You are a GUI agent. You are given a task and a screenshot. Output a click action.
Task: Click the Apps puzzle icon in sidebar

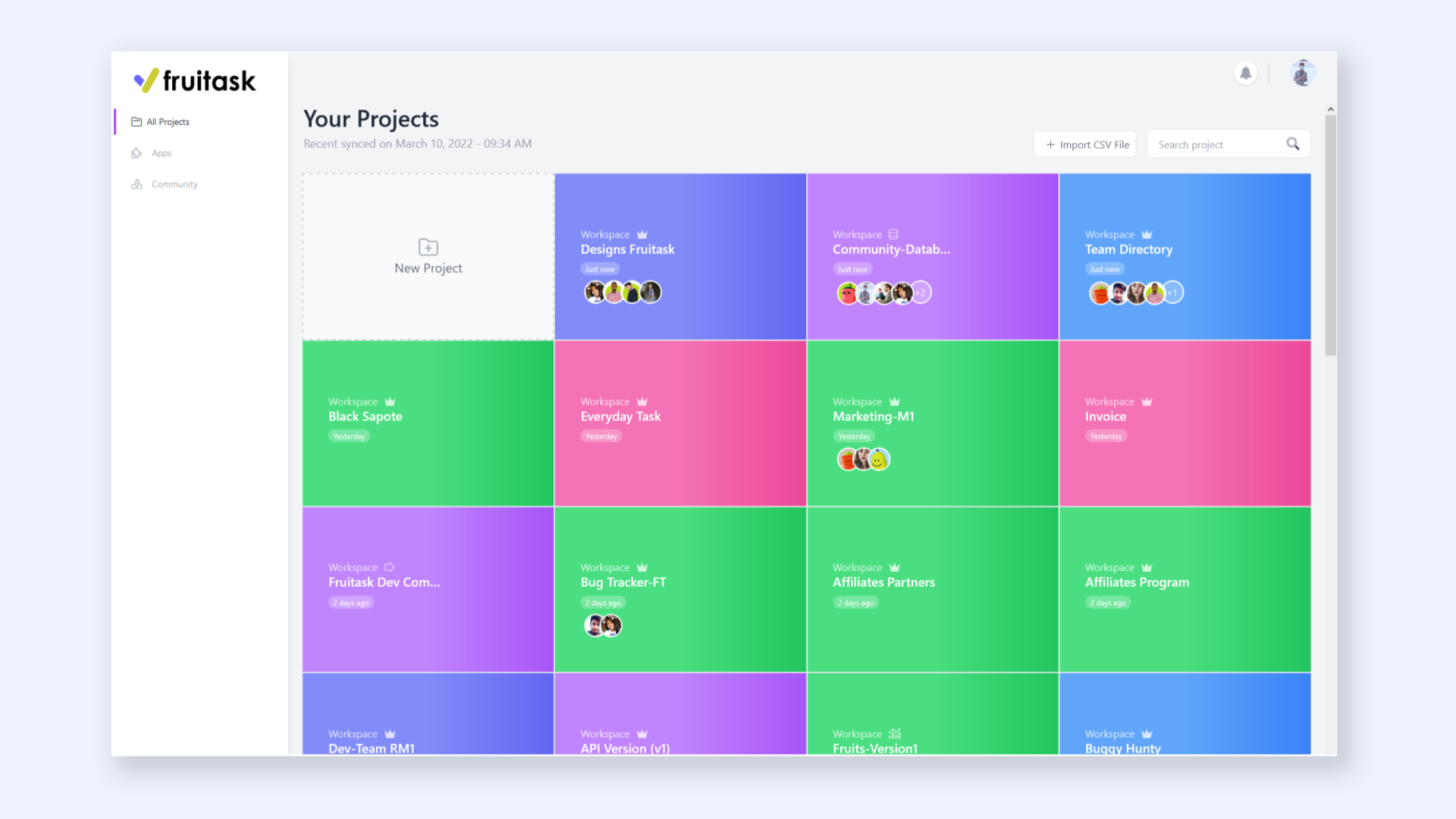pyautogui.click(x=136, y=153)
